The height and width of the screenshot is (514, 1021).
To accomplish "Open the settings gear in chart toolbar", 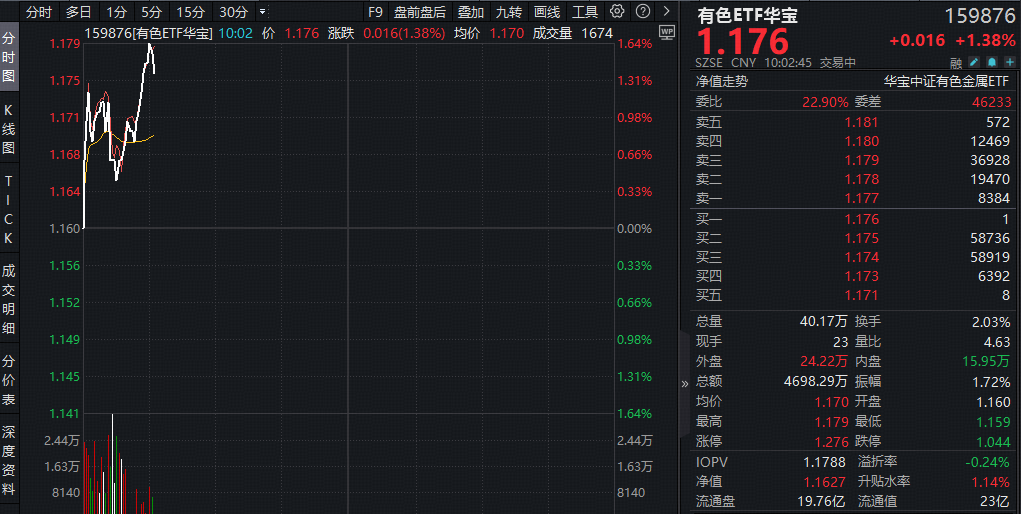I will [x=617, y=12].
